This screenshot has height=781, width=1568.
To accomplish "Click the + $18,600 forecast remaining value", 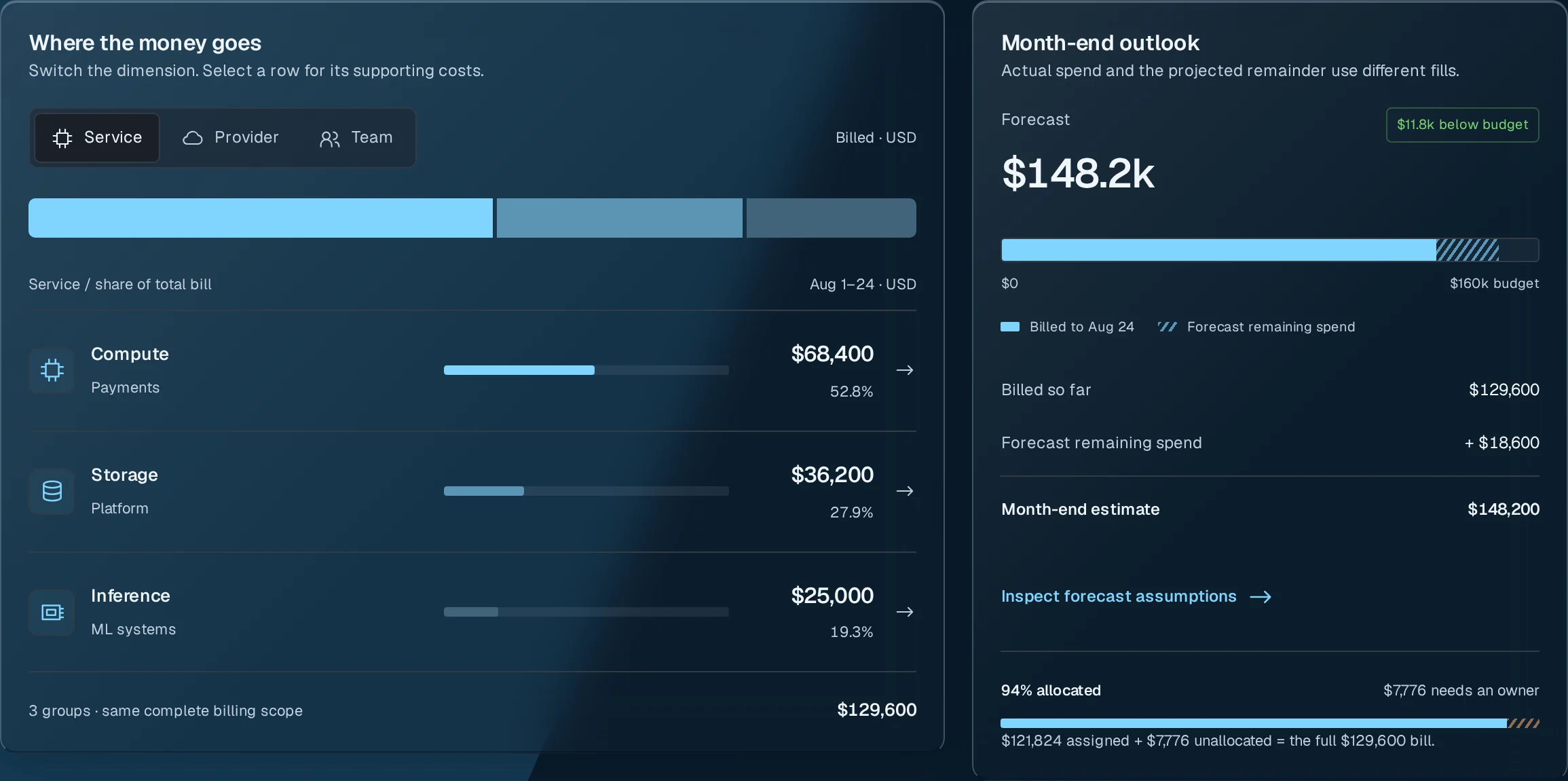I will coord(1501,443).
